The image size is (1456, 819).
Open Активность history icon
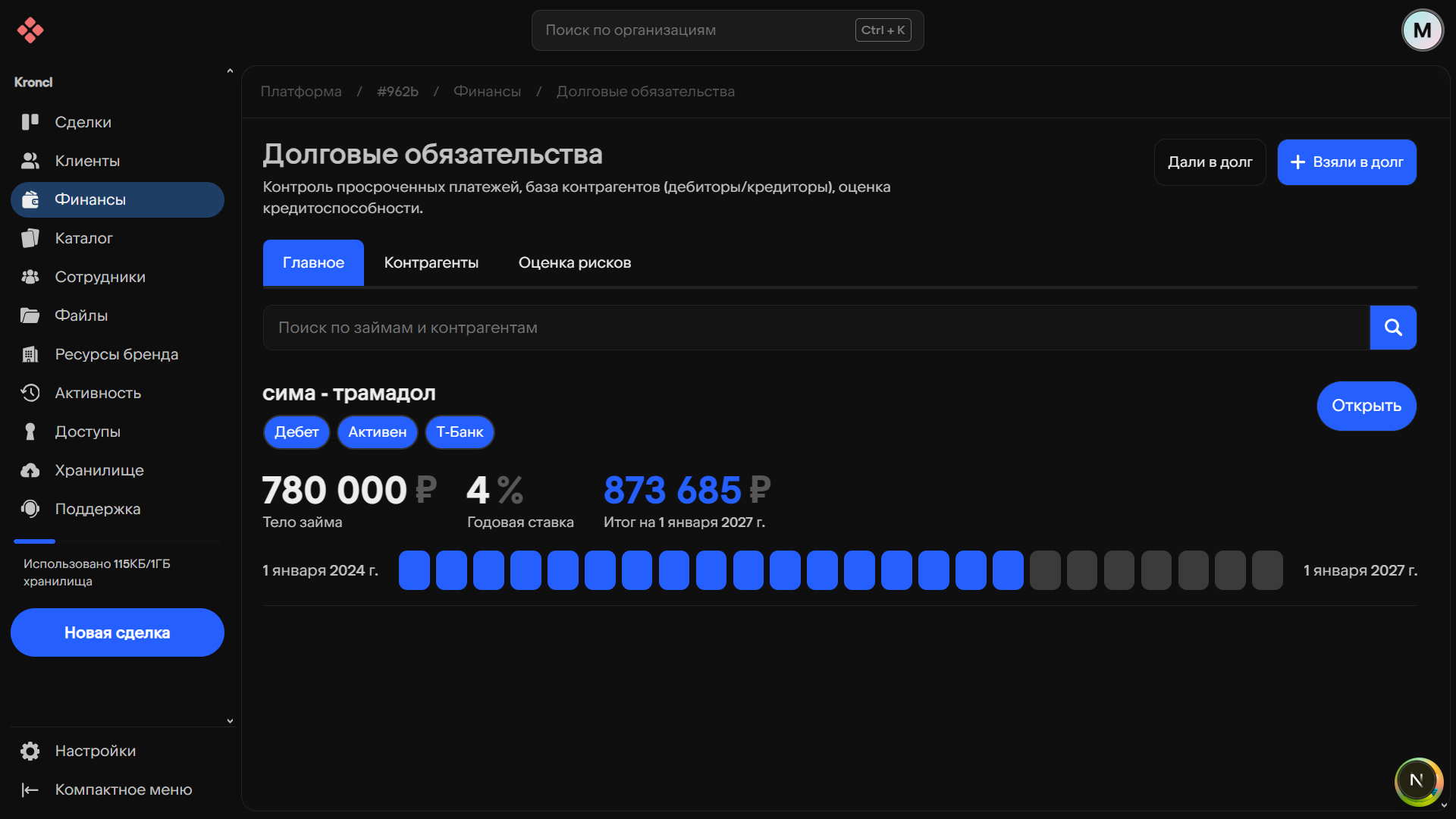(30, 393)
